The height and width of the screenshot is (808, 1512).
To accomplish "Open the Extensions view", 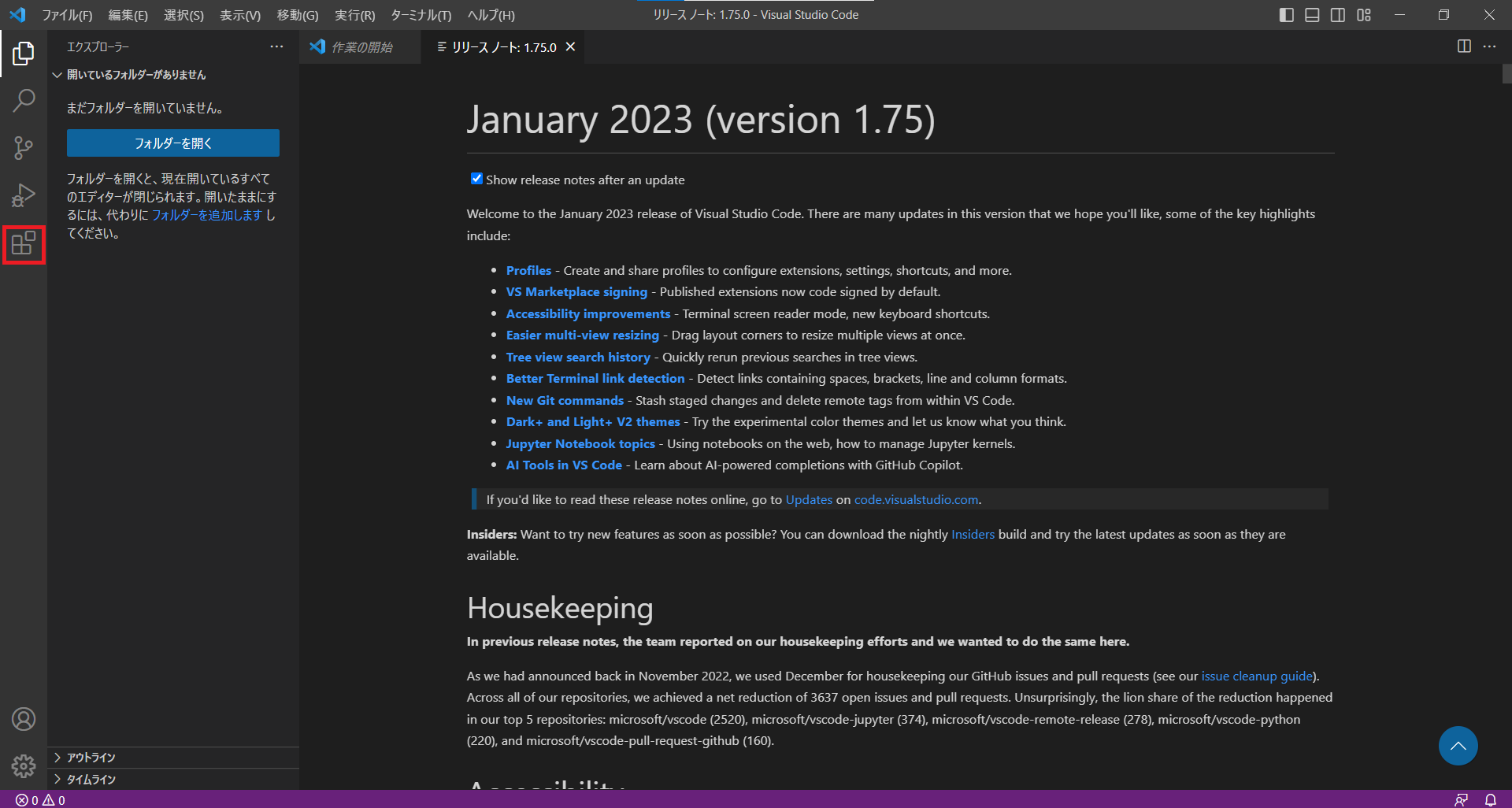I will 24,244.
